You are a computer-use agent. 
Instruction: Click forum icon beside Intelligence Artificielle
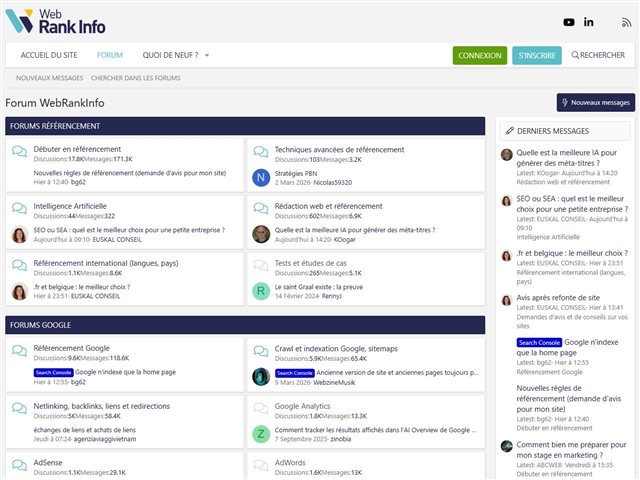(19, 208)
